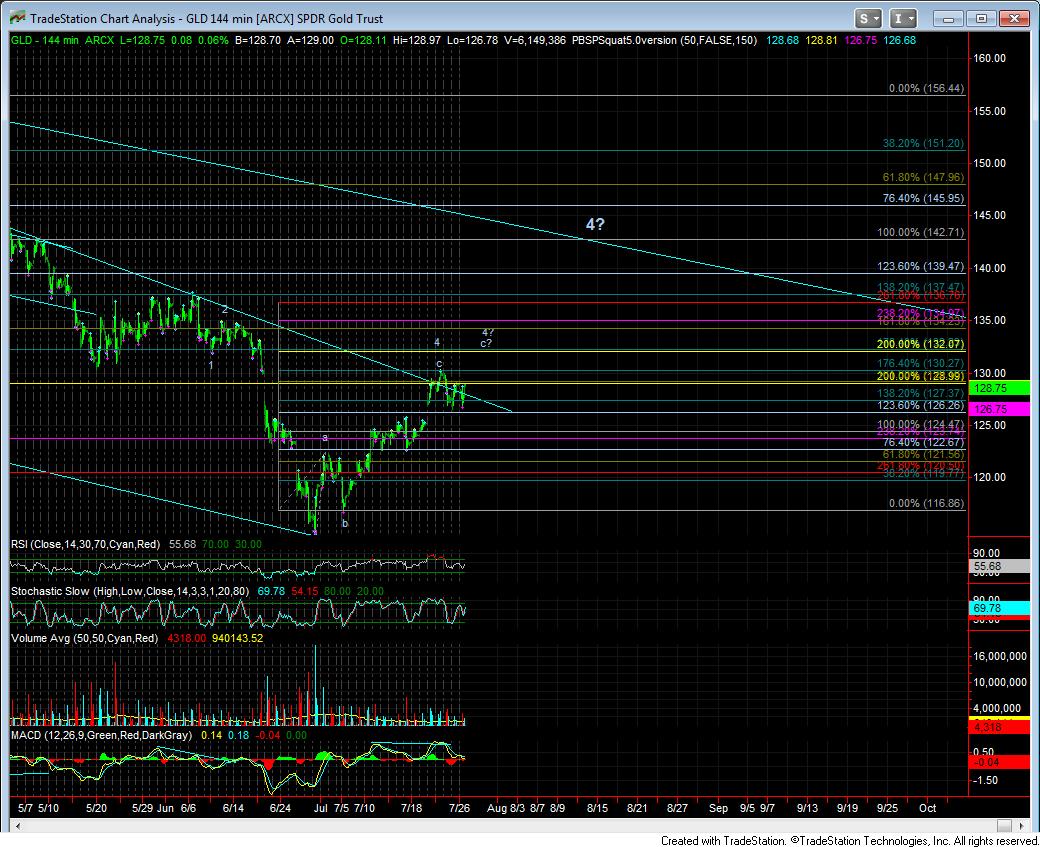1040x847 pixels.
Task: Click the cyan 69.78 stochastic marker on axis
Action: (x=1000, y=608)
